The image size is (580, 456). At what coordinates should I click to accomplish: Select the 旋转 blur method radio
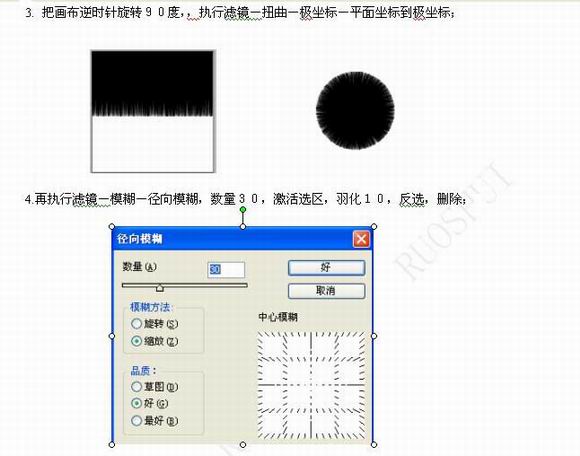point(136,324)
